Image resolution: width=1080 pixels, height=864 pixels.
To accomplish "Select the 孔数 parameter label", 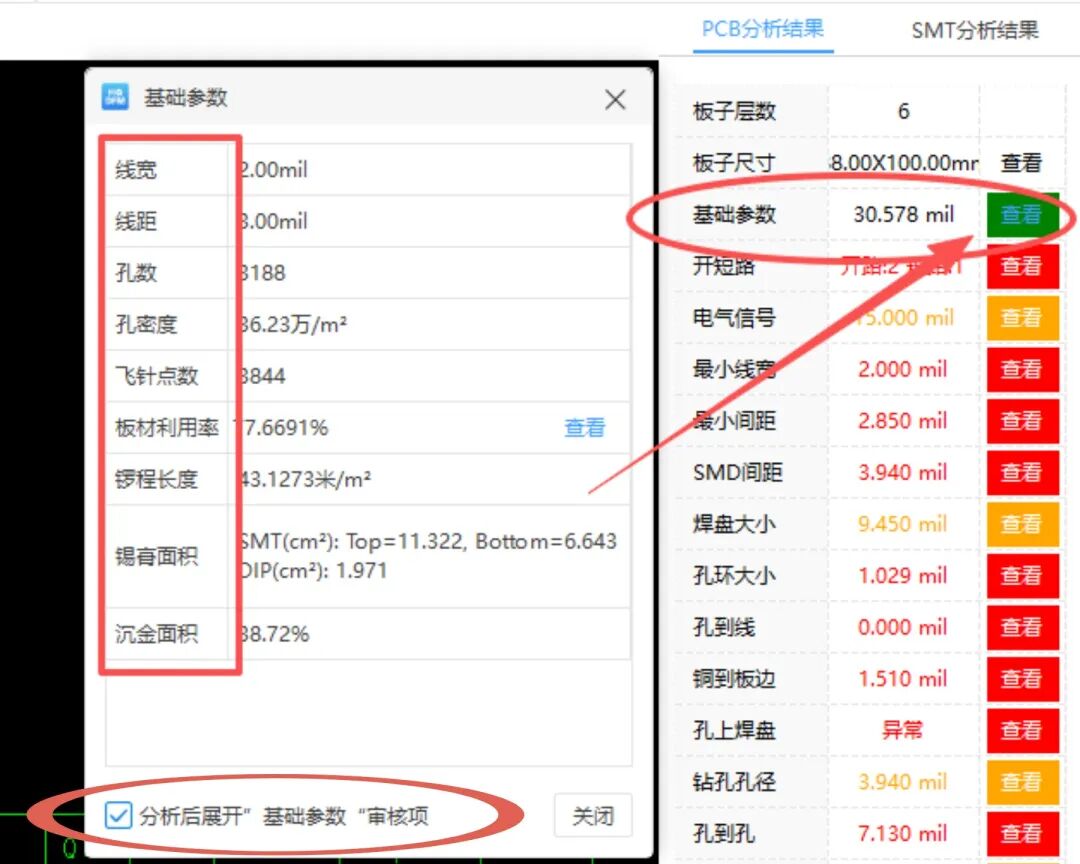I will click(x=136, y=273).
